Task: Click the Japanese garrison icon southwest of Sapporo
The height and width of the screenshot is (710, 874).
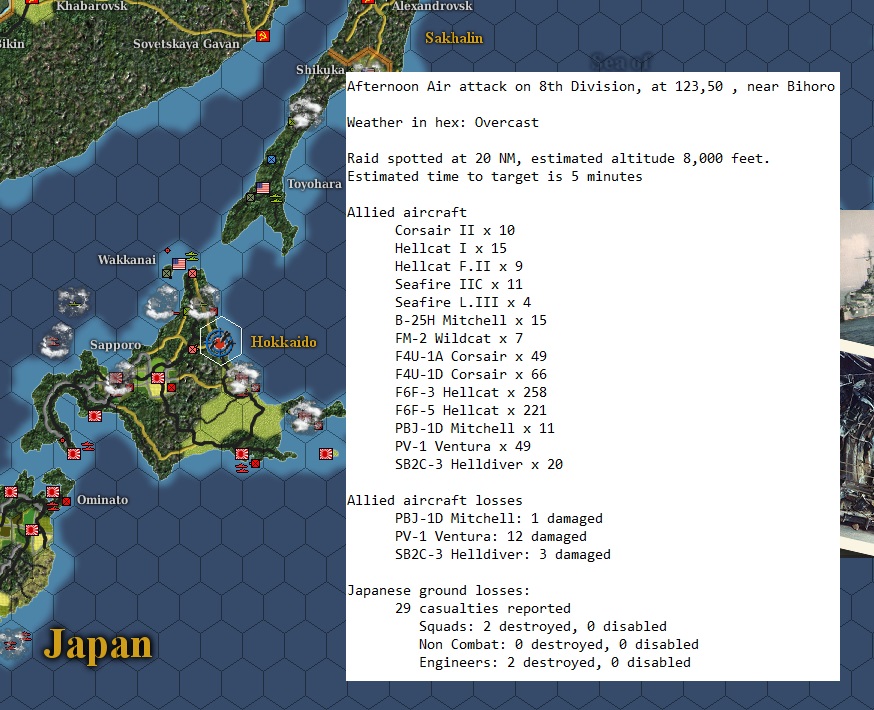Action: [x=95, y=415]
